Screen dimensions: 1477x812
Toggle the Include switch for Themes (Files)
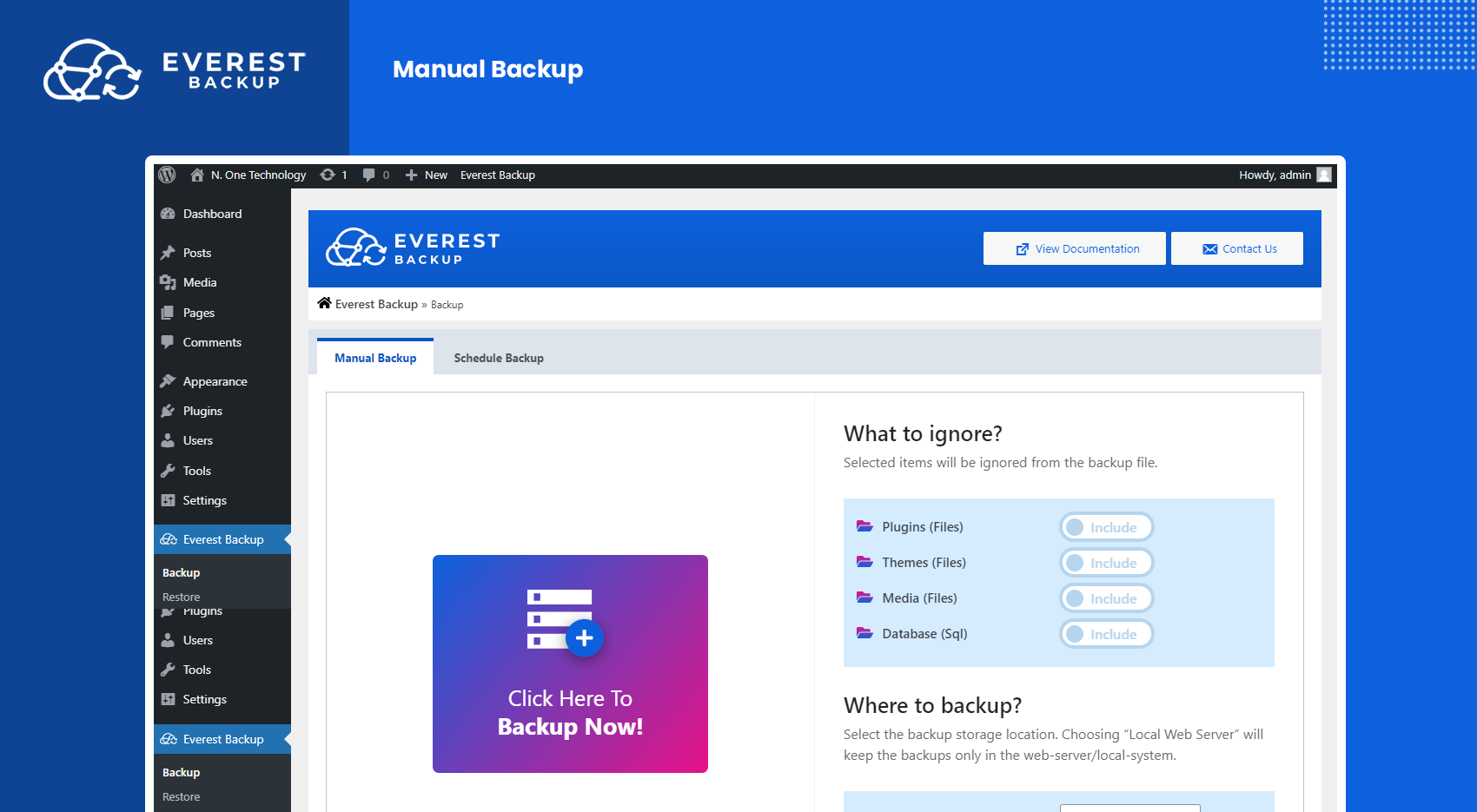coord(1107,563)
